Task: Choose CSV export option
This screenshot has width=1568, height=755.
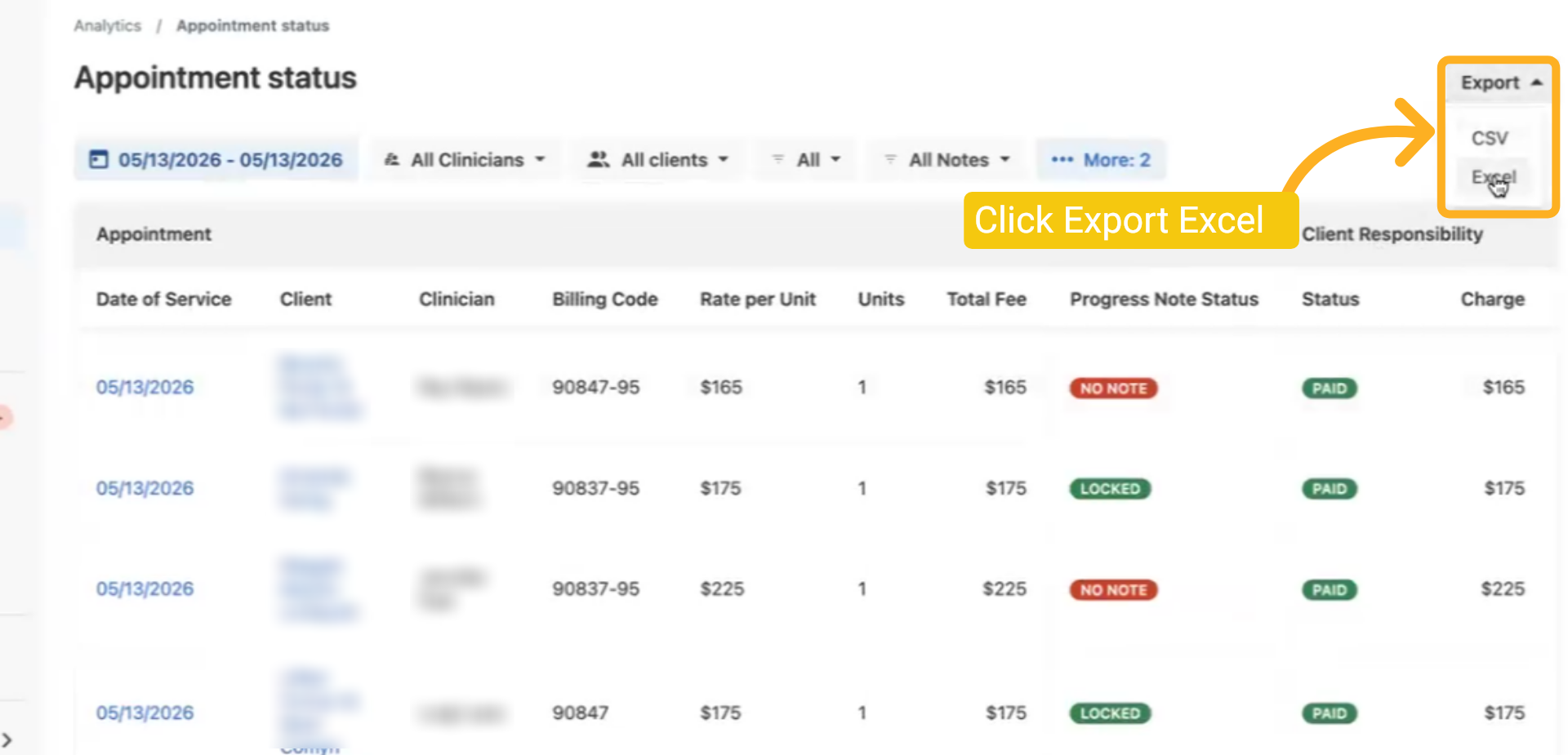Action: click(x=1490, y=138)
